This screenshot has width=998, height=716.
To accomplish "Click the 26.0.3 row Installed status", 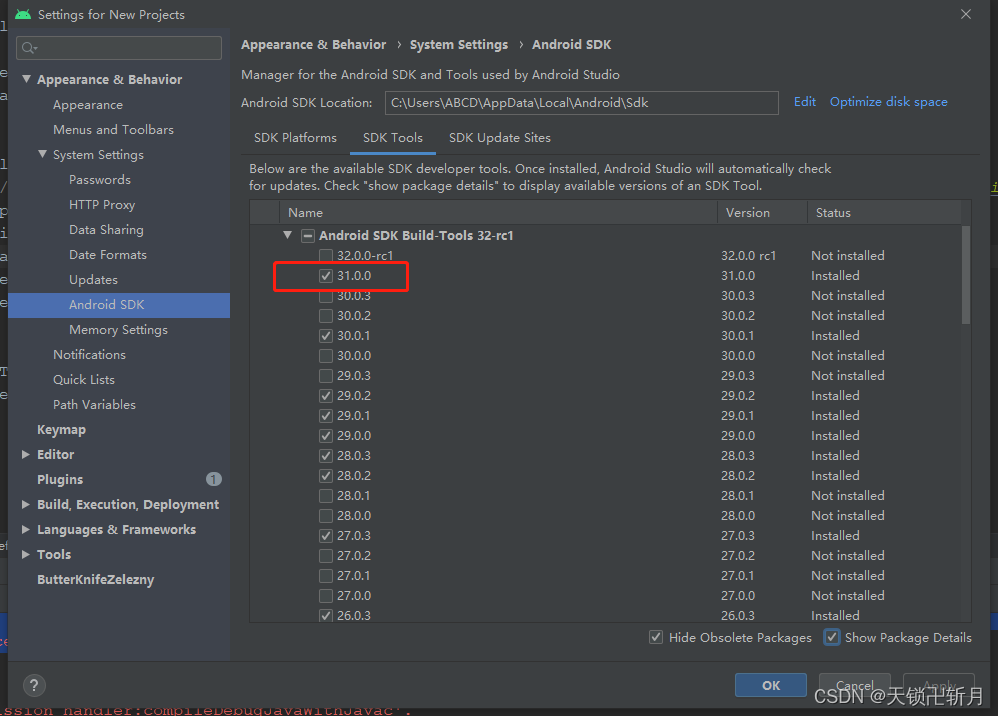I will tap(835, 615).
